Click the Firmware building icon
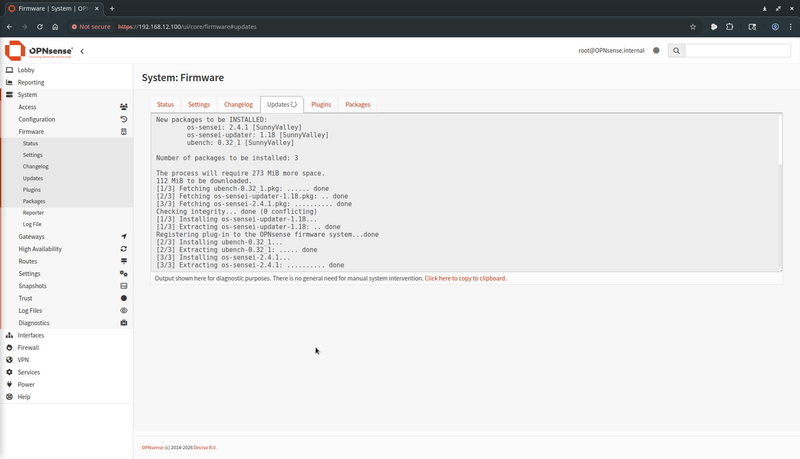 [x=123, y=132]
